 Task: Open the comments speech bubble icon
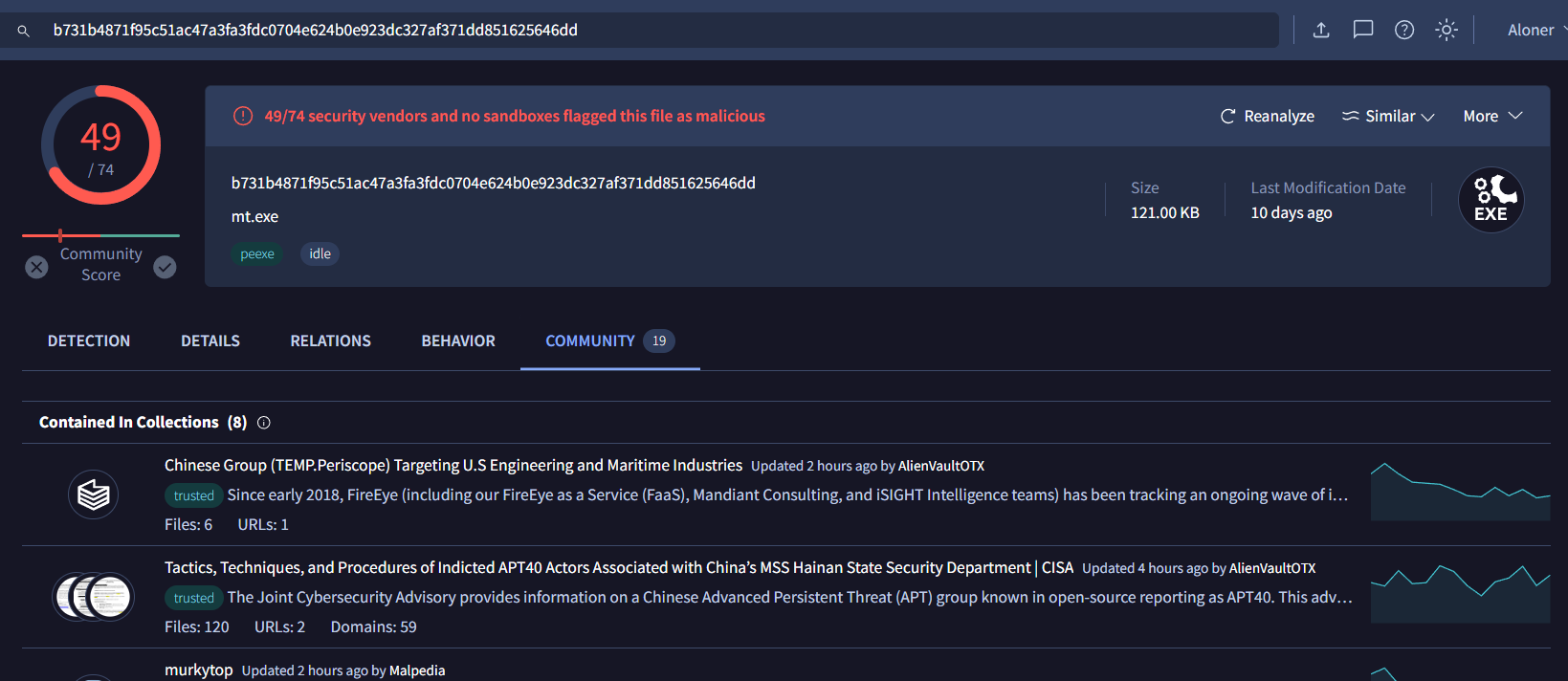coord(1363,30)
